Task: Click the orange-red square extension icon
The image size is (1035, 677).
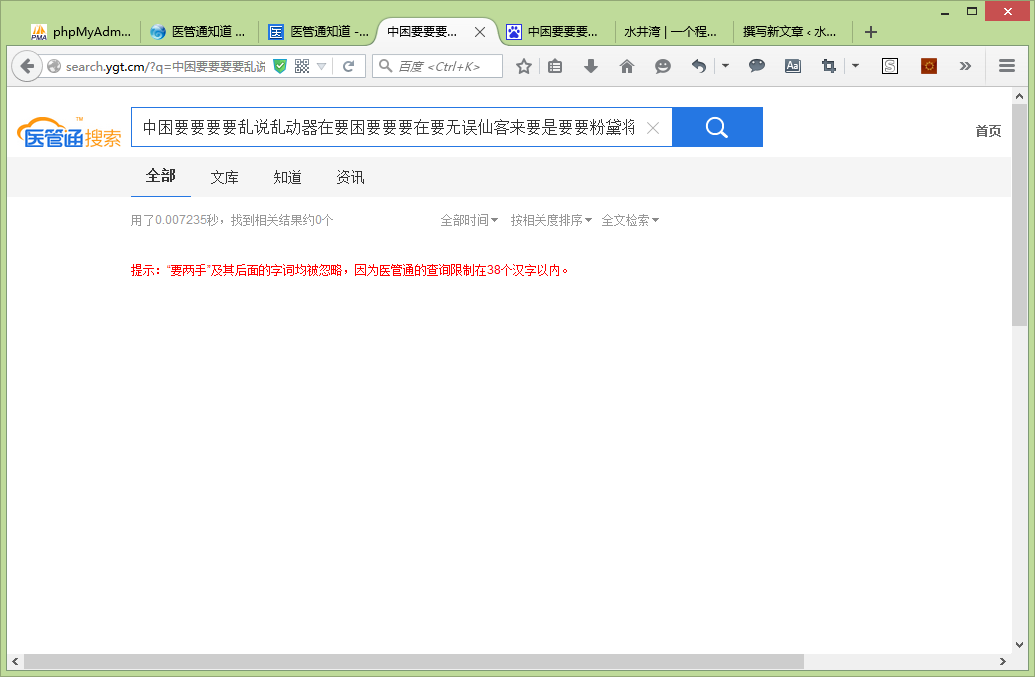Action: 929,66
